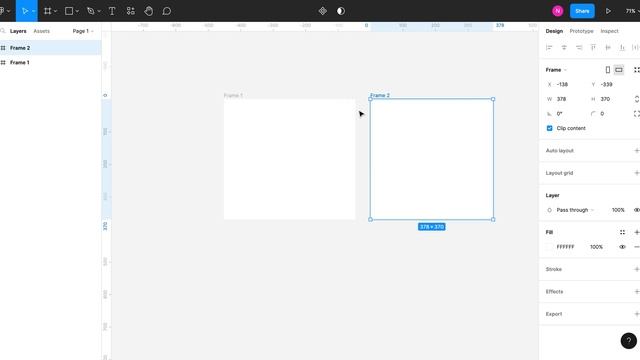Viewport: 640px width, 360px height.
Task: Click the Align right icon
Action: pyautogui.click(x=579, y=48)
